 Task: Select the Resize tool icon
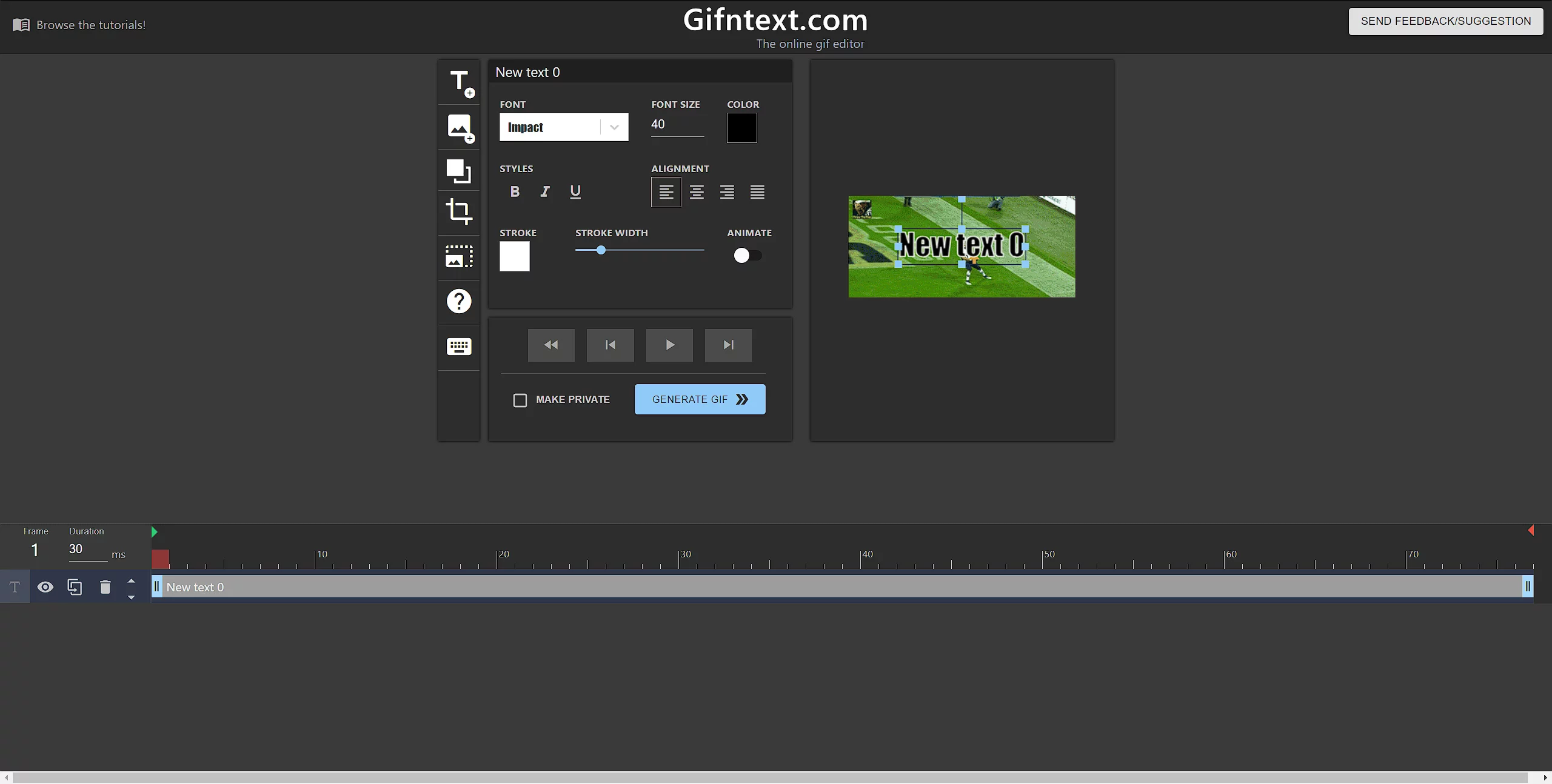[x=459, y=171]
